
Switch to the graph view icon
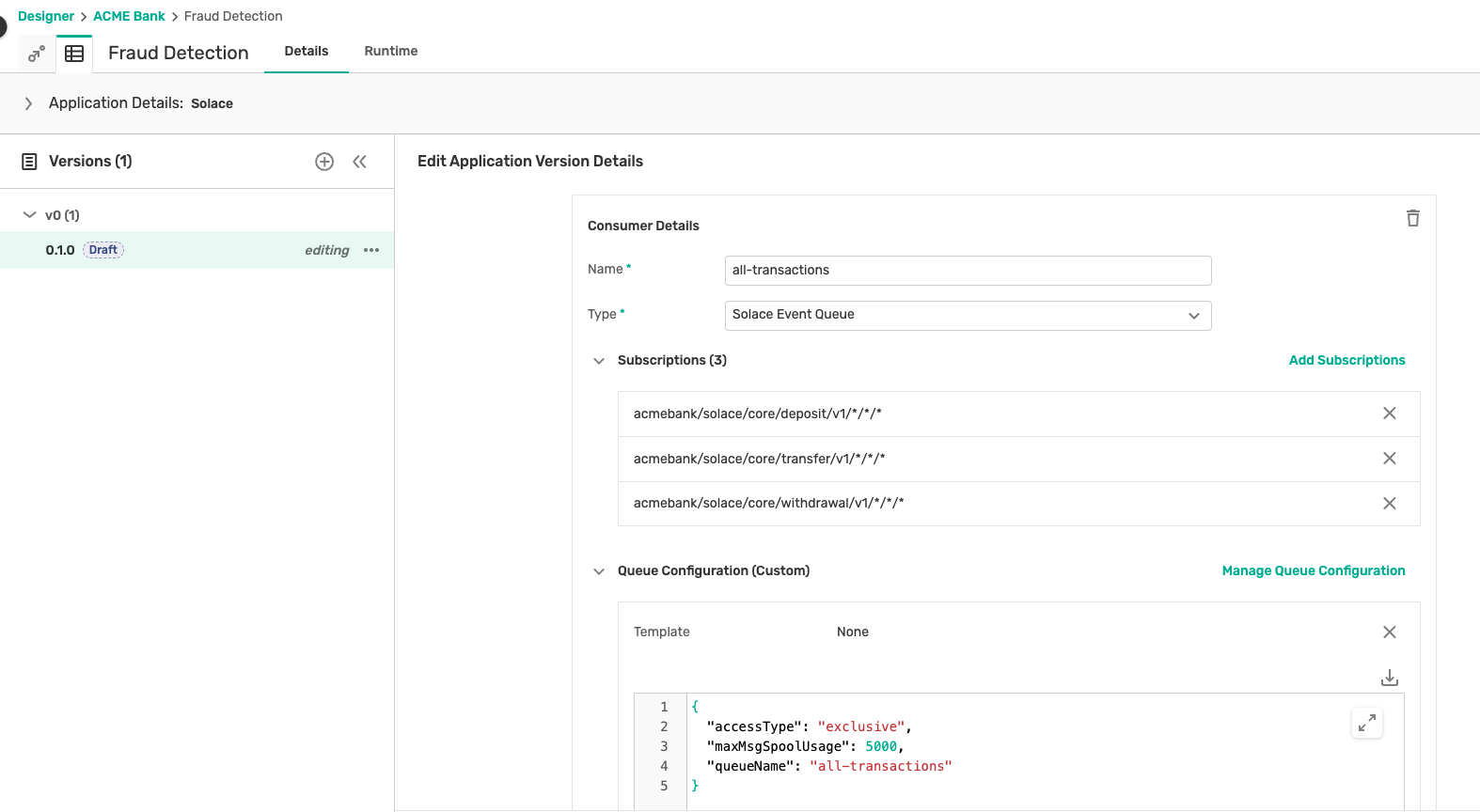pos(37,55)
